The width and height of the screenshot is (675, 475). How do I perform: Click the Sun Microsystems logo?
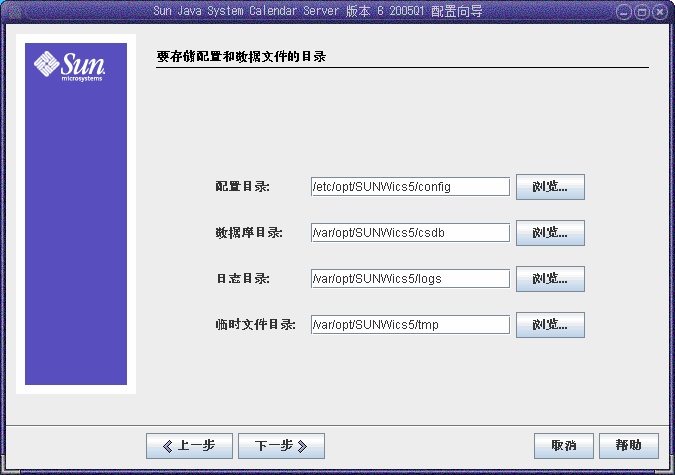[69, 66]
